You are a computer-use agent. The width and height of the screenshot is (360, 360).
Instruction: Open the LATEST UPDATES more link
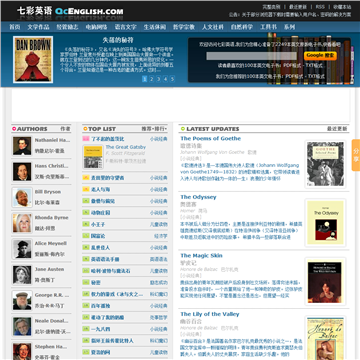tap(337, 129)
